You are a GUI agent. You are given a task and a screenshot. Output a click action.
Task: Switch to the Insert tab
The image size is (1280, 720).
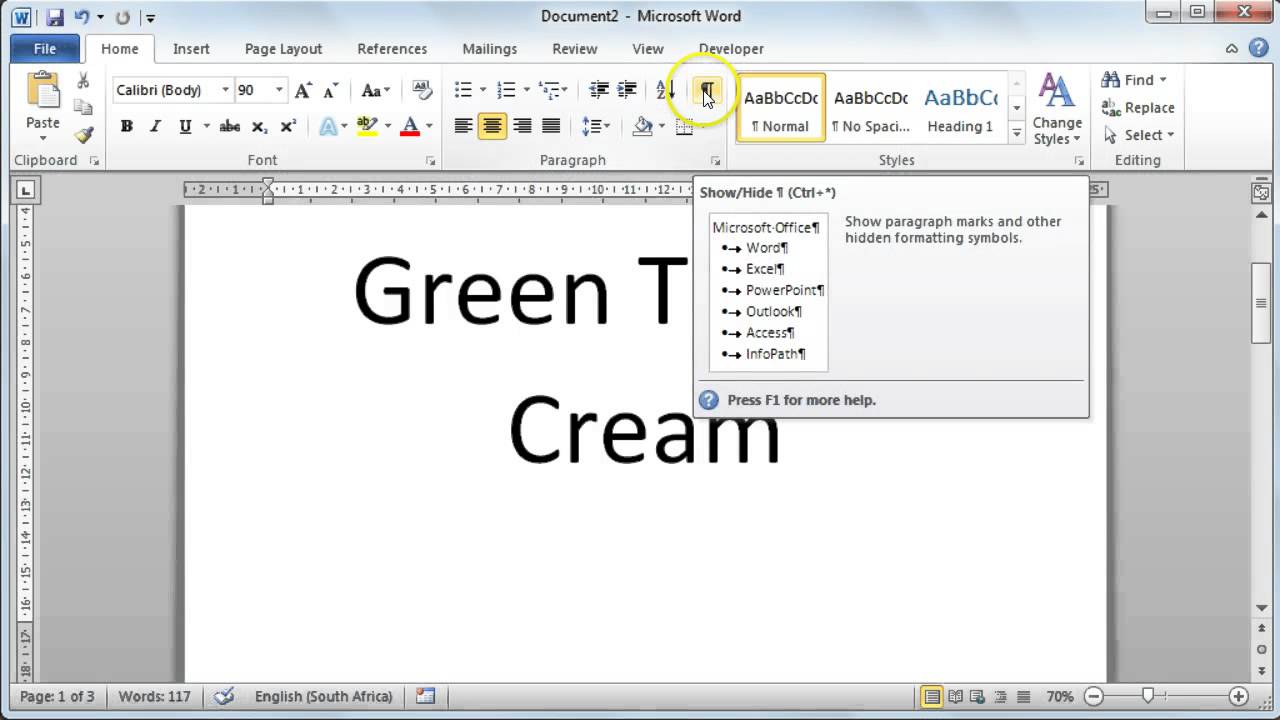(x=191, y=49)
